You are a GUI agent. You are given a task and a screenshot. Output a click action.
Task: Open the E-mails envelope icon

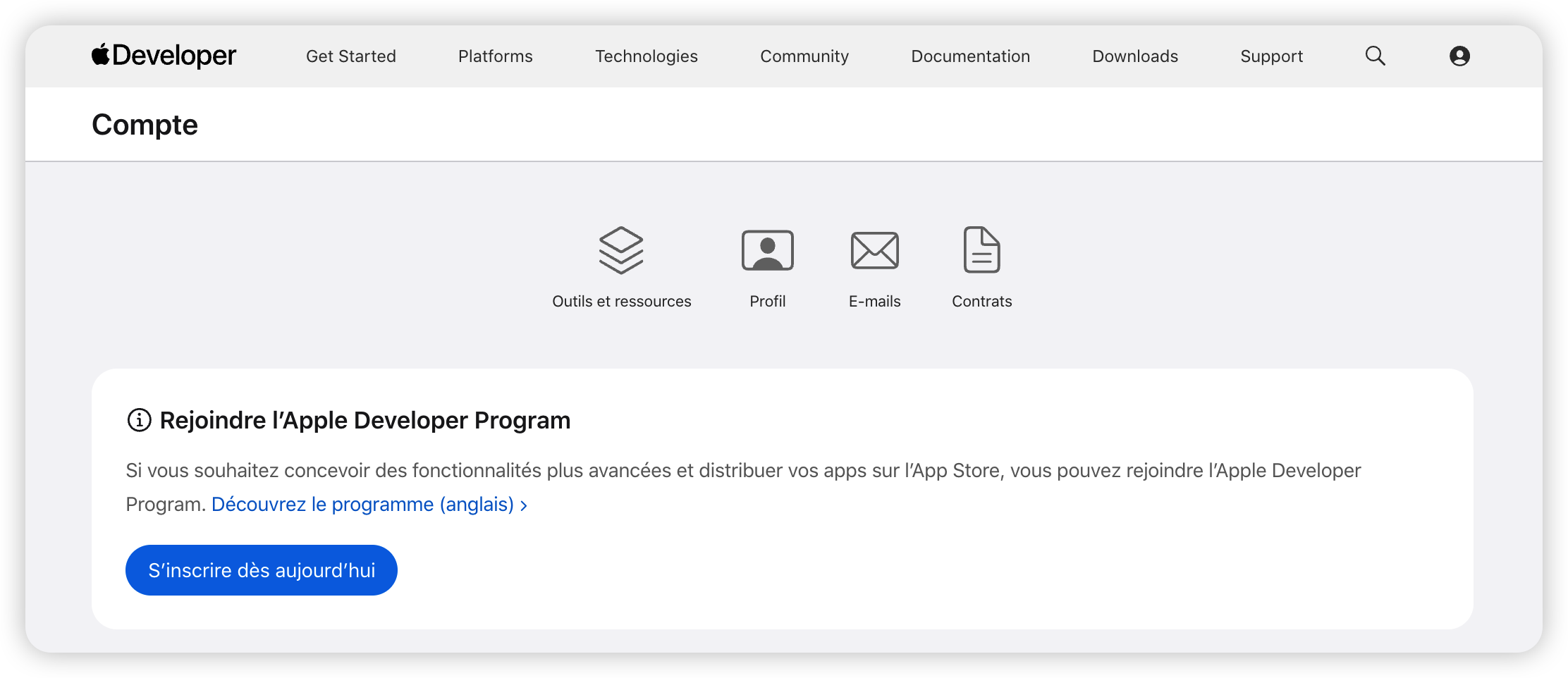pos(874,250)
